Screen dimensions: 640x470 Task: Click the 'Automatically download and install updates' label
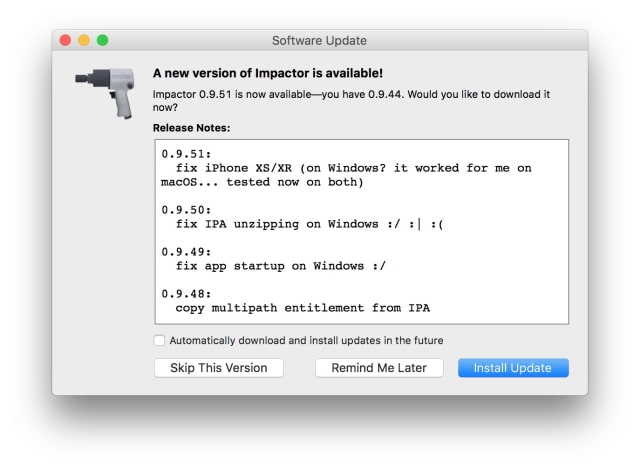[x=306, y=340]
